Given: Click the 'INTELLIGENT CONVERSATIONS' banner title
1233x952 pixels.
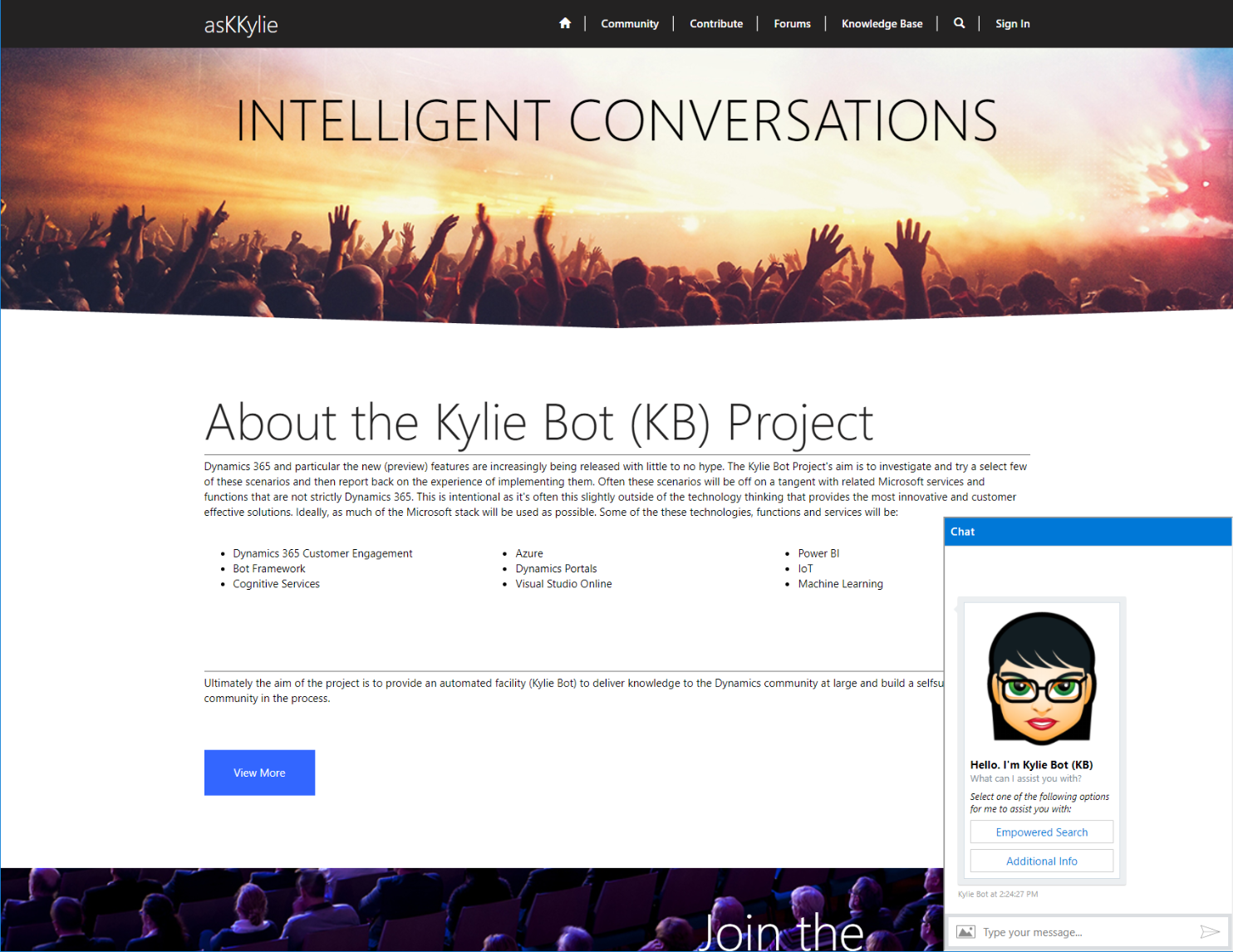Looking at the screenshot, I should pyautogui.click(x=616, y=121).
